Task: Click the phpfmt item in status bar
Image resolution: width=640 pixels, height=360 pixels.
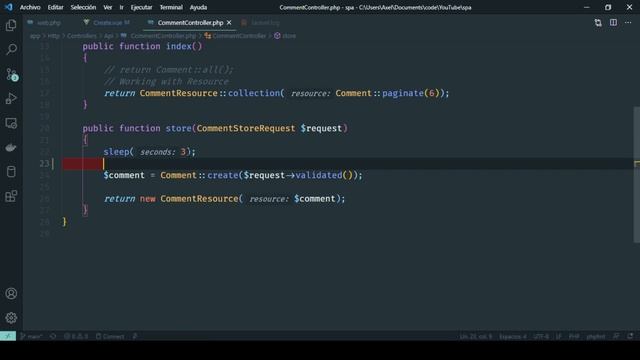Action: (596, 337)
